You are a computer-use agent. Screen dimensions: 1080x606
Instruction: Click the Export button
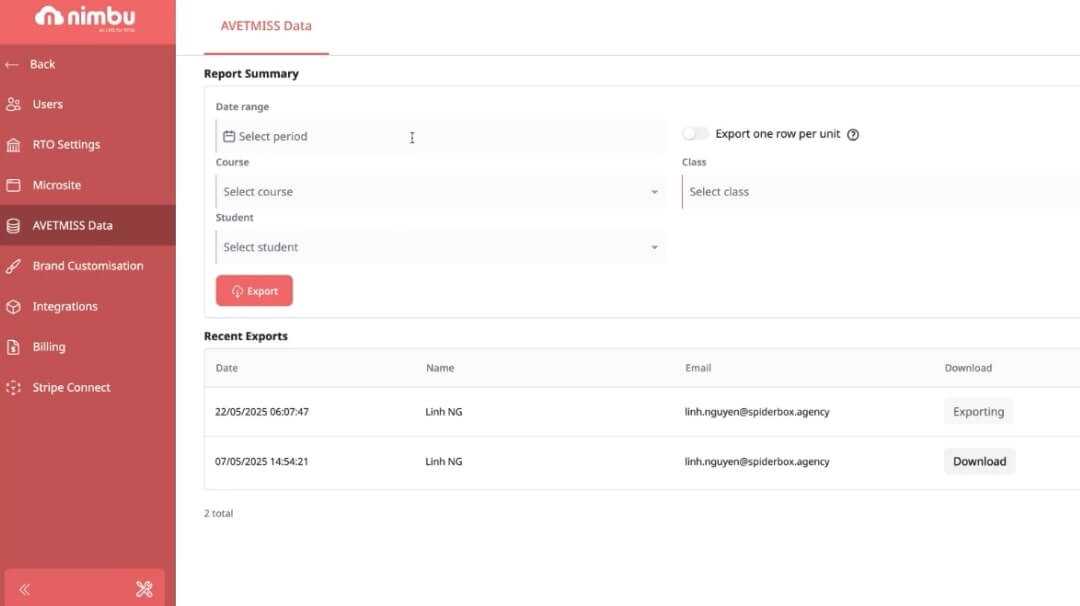tap(254, 290)
